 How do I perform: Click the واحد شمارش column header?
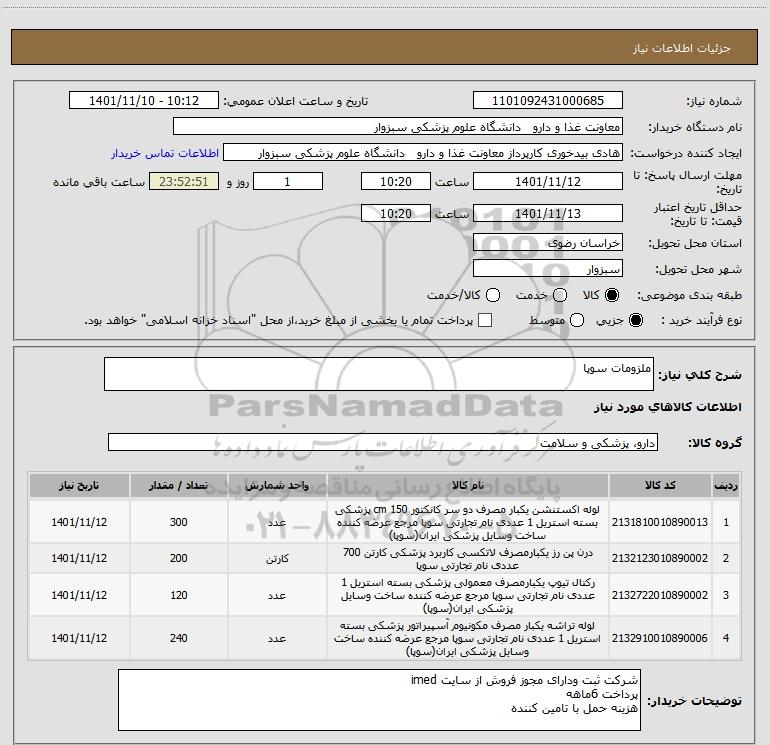pyautogui.click(x=277, y=486)
